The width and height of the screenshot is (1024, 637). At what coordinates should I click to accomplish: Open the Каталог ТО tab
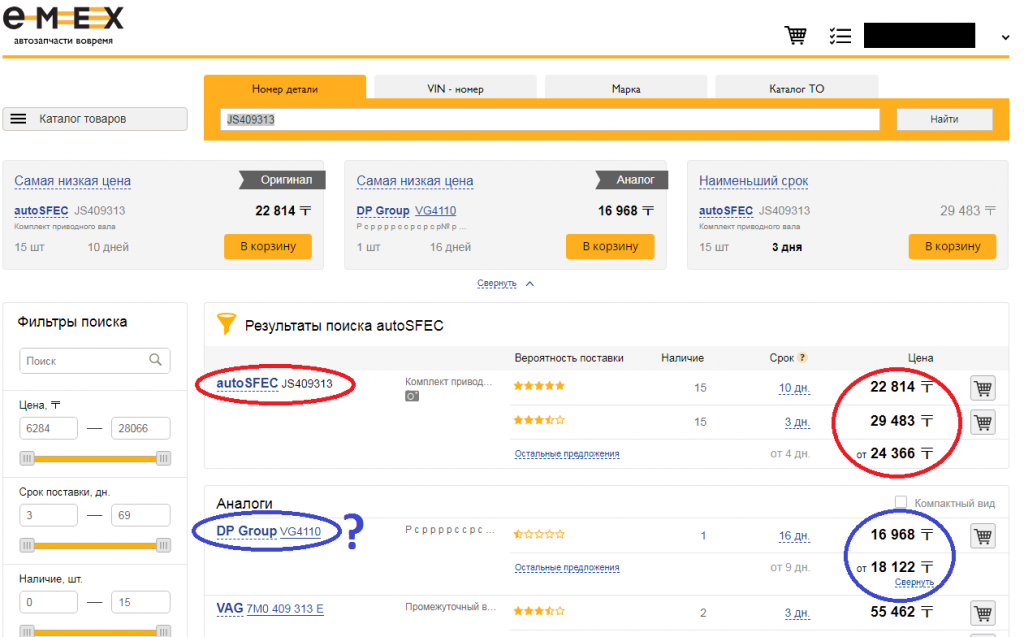click(x=796, y=89)
